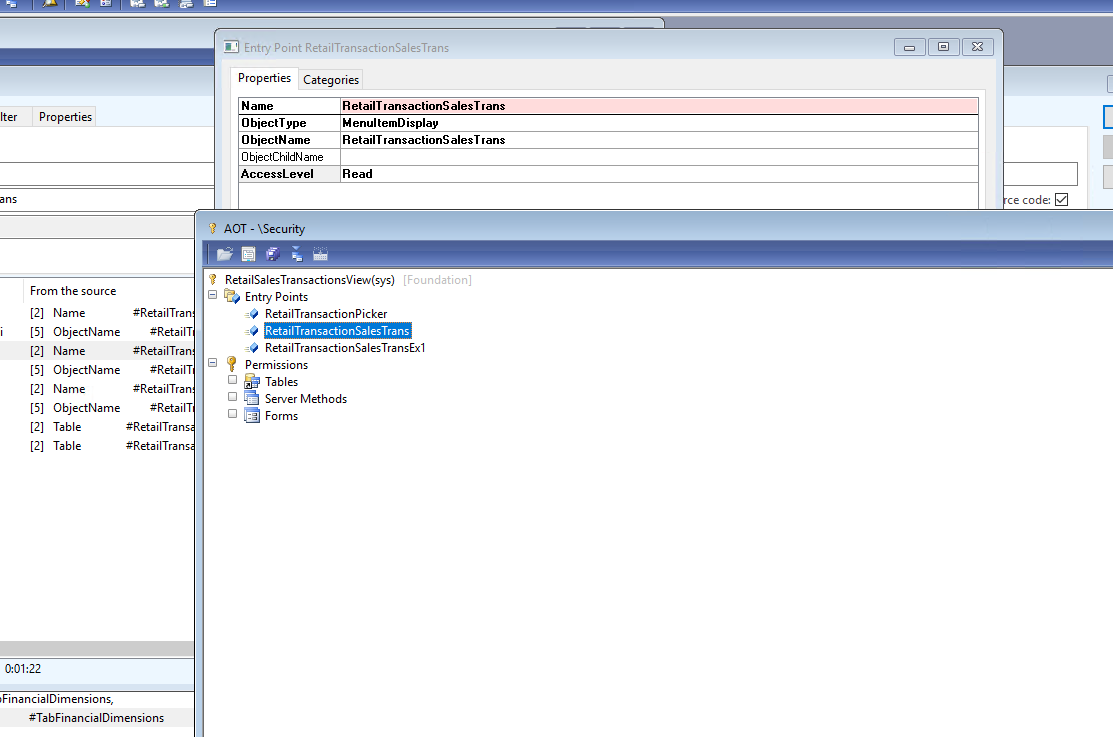Select the RetailTransactionPicker entry point icon
This screenshot has width=1113, height=737.
pos(252,314)
